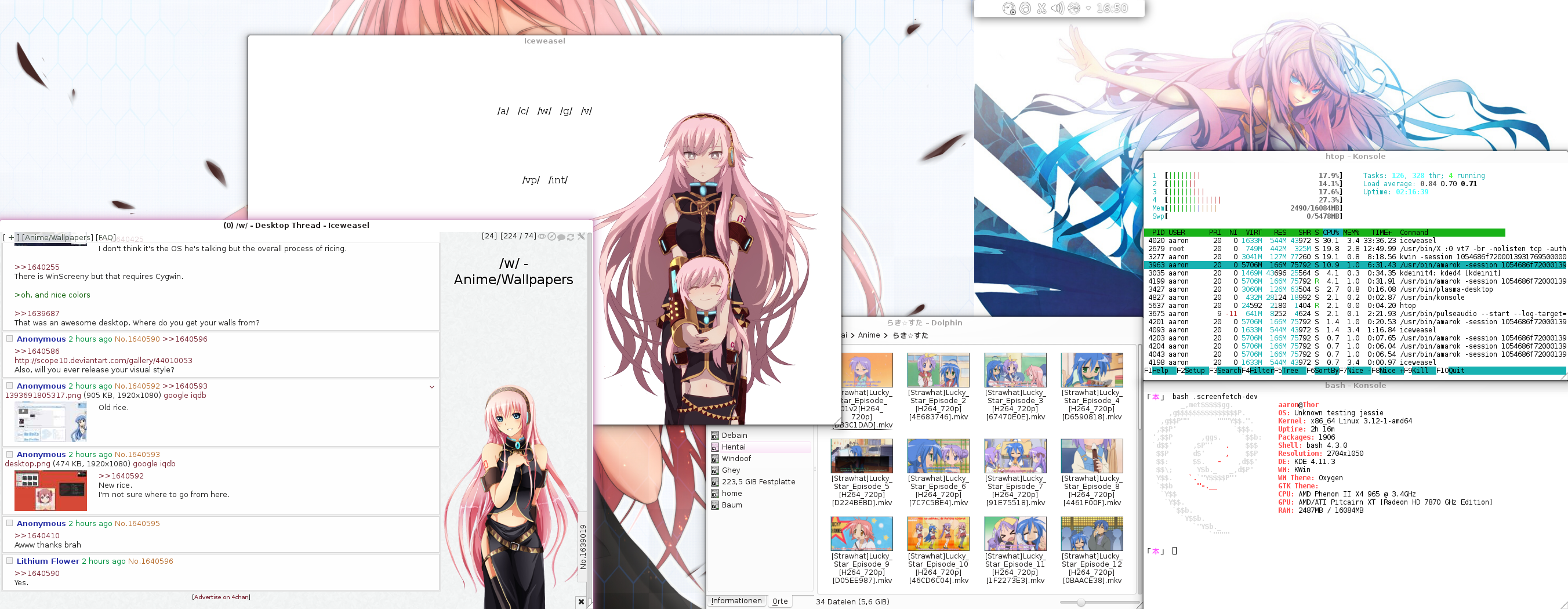Click the compass icon in 4chan header
Screen dimensions: 1568x609
coord(551,236)
